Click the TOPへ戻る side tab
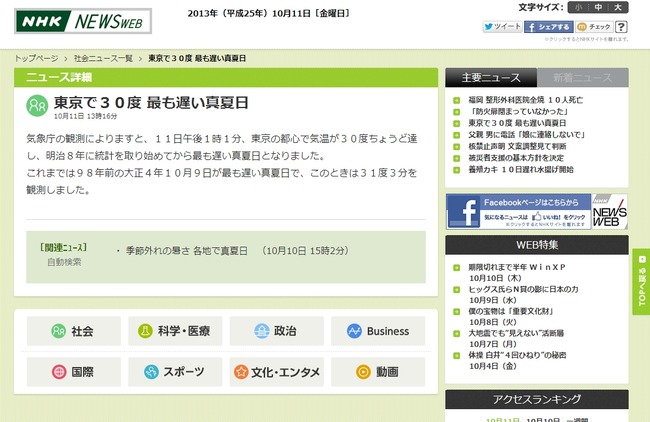This screenshot has height=422, width=650. [641, 281]
